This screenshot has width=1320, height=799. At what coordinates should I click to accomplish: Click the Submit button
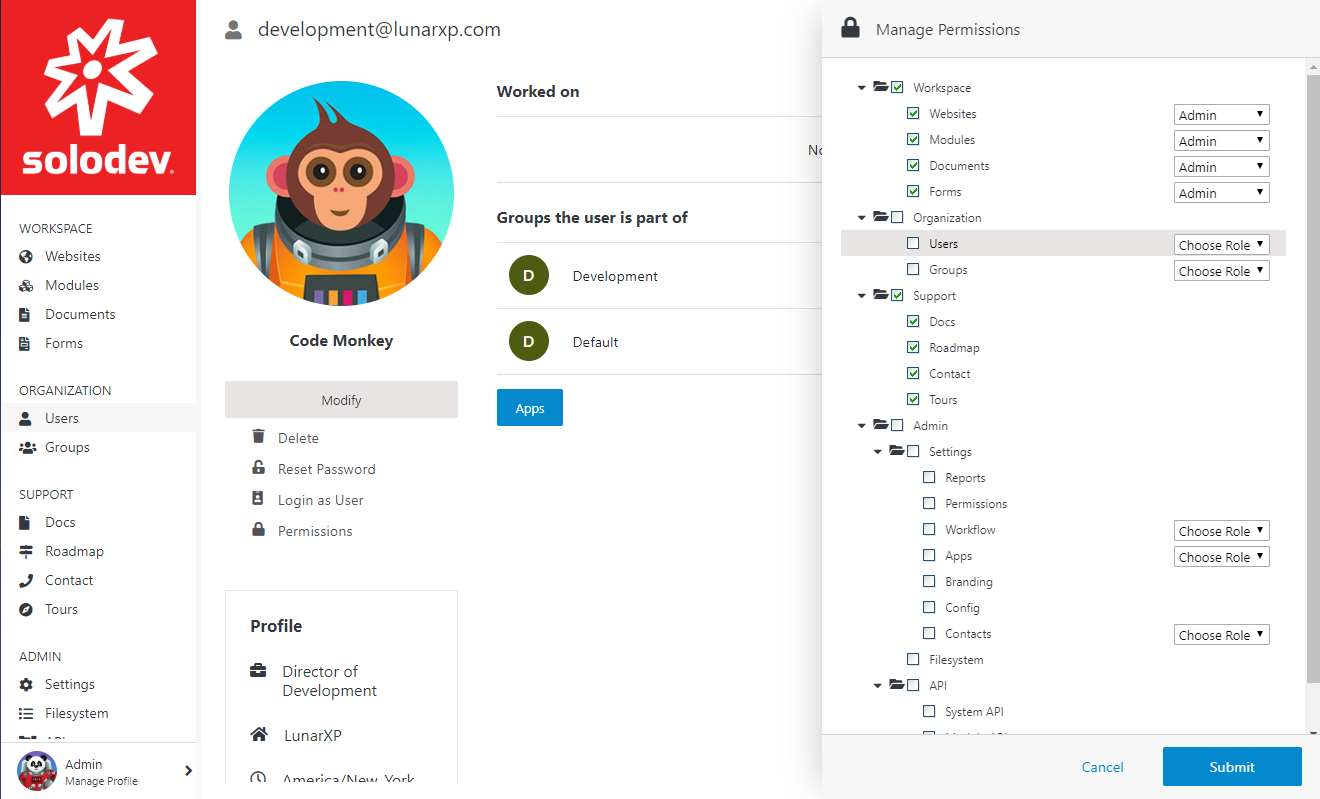[1232, 767]
